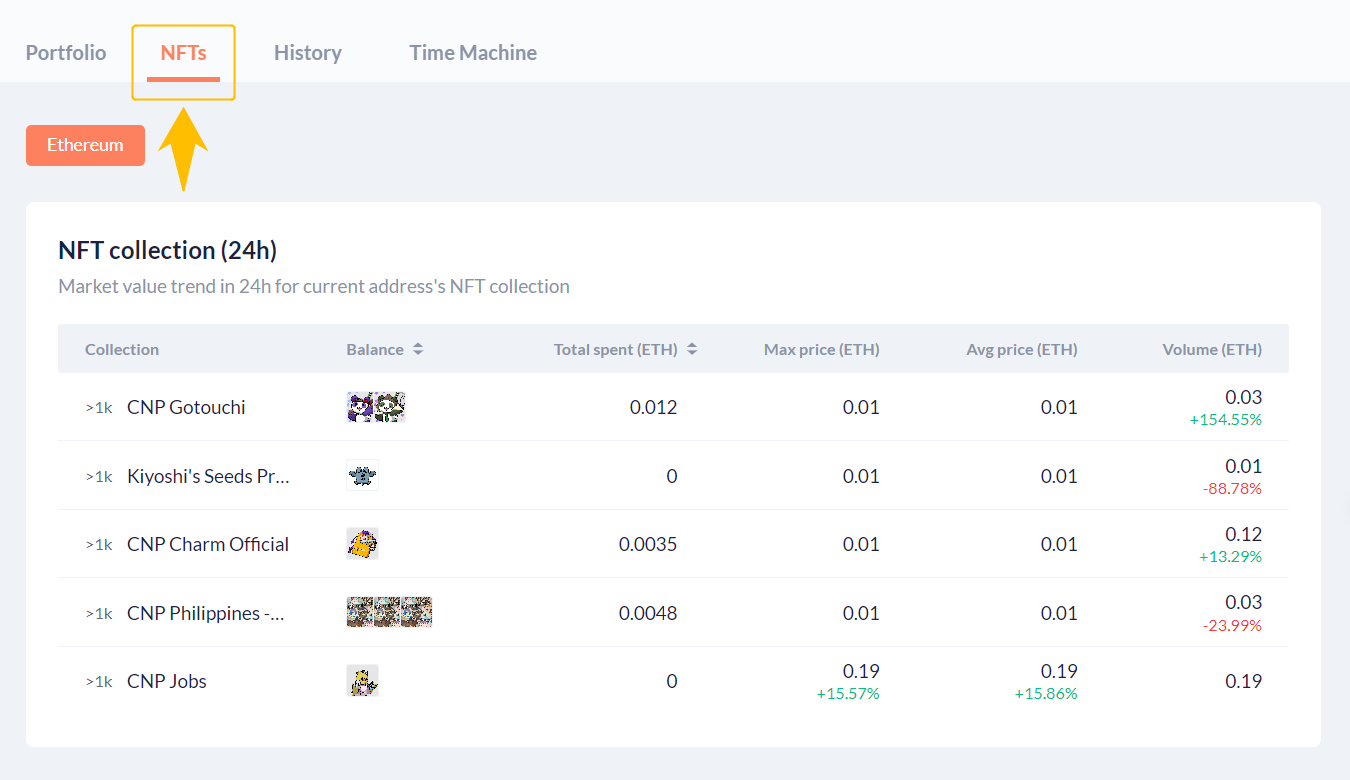Select the NFTs tab
This screenshot has height=780, width=1350.
[183, 53]
